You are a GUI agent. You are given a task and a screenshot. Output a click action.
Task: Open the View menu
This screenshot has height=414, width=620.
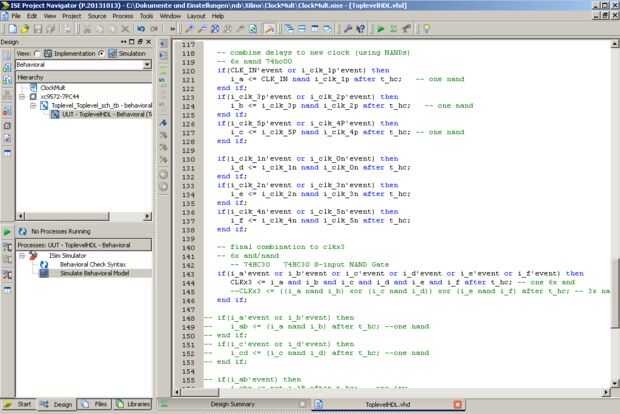point(49,16)
